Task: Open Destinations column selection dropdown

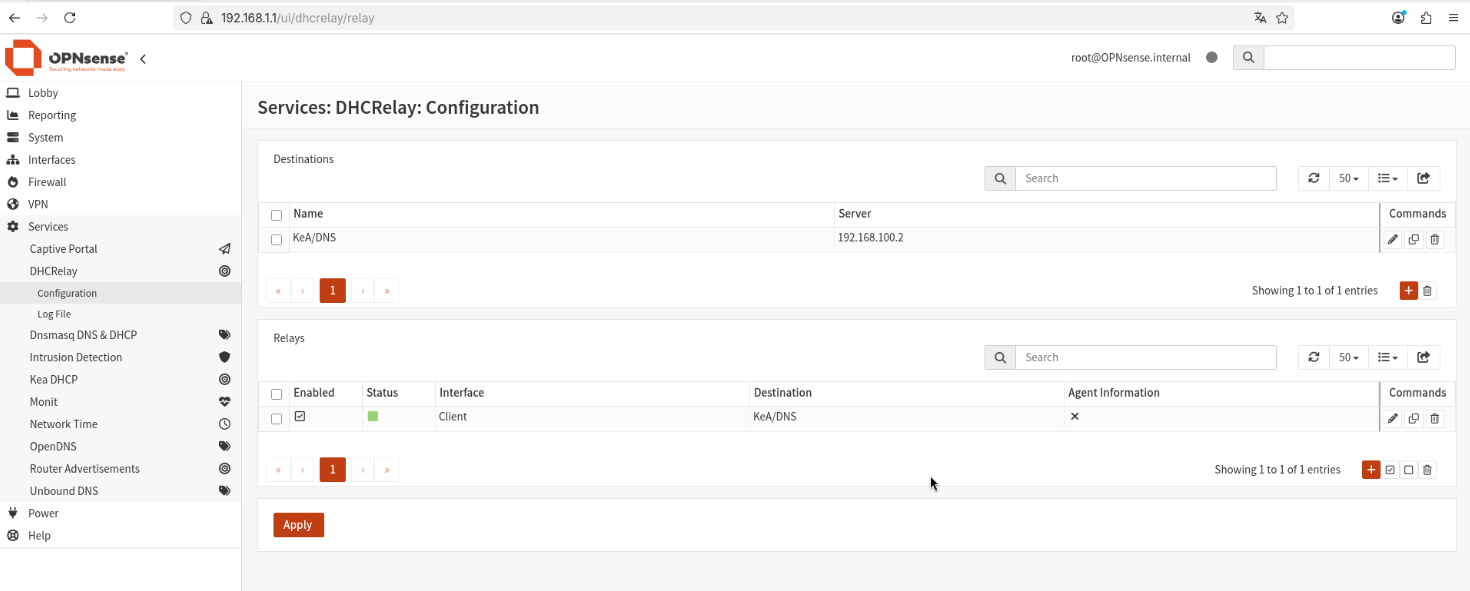Action: click(1387, 178)
